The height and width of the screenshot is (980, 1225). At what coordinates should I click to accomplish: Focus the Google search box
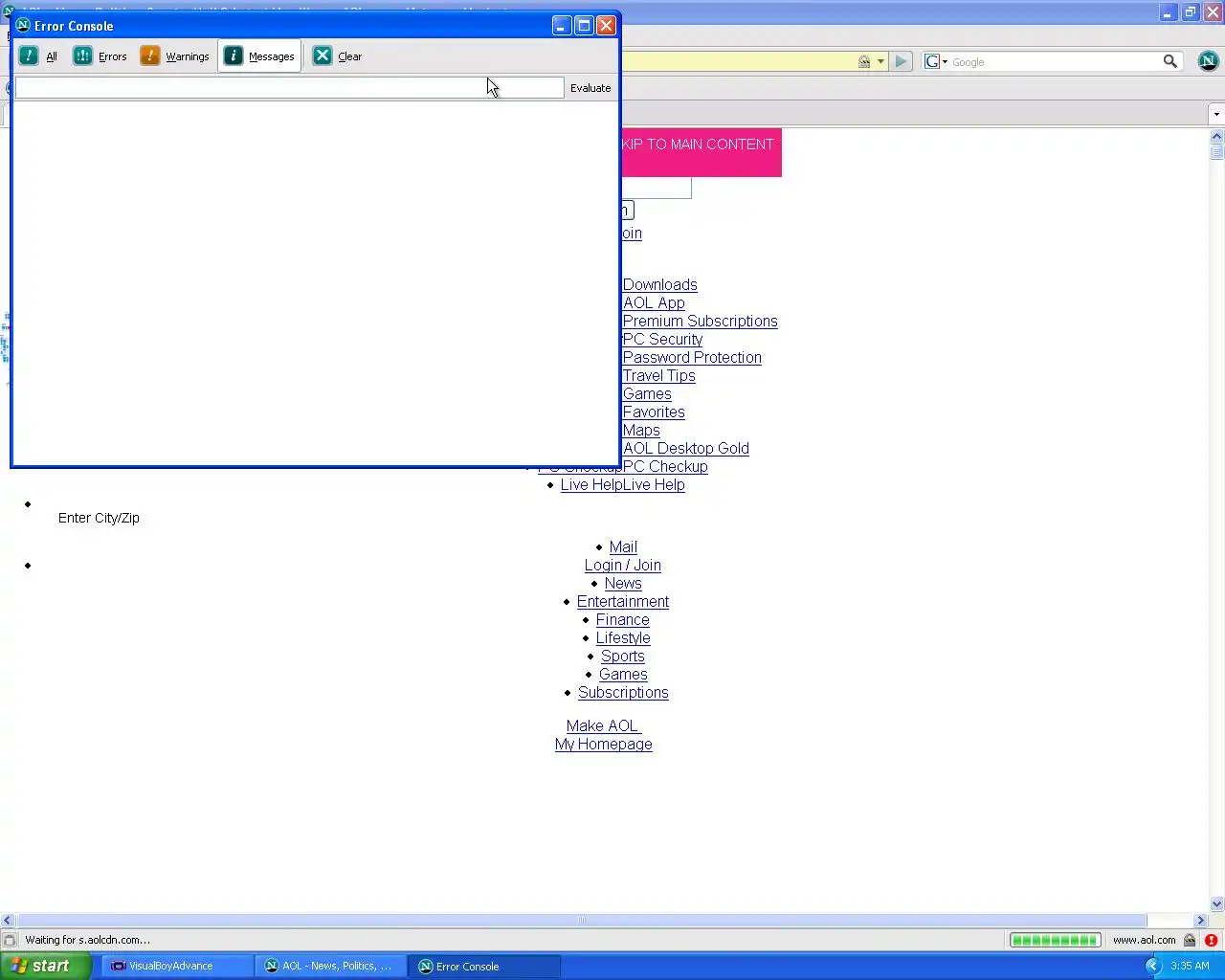click(x=1055, y=61)
